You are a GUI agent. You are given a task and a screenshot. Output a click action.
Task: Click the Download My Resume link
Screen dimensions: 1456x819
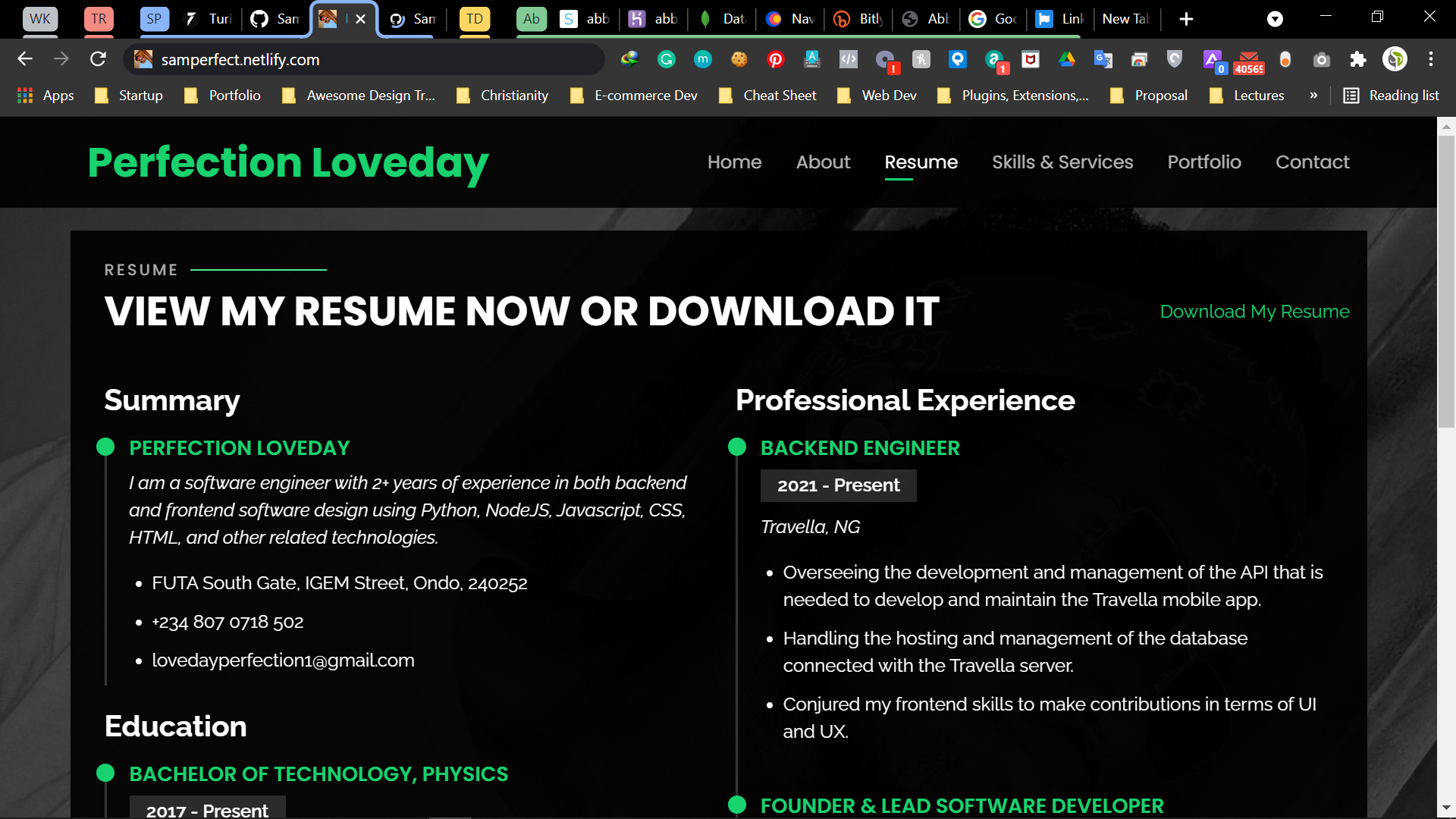click(x=1254, y=312)
